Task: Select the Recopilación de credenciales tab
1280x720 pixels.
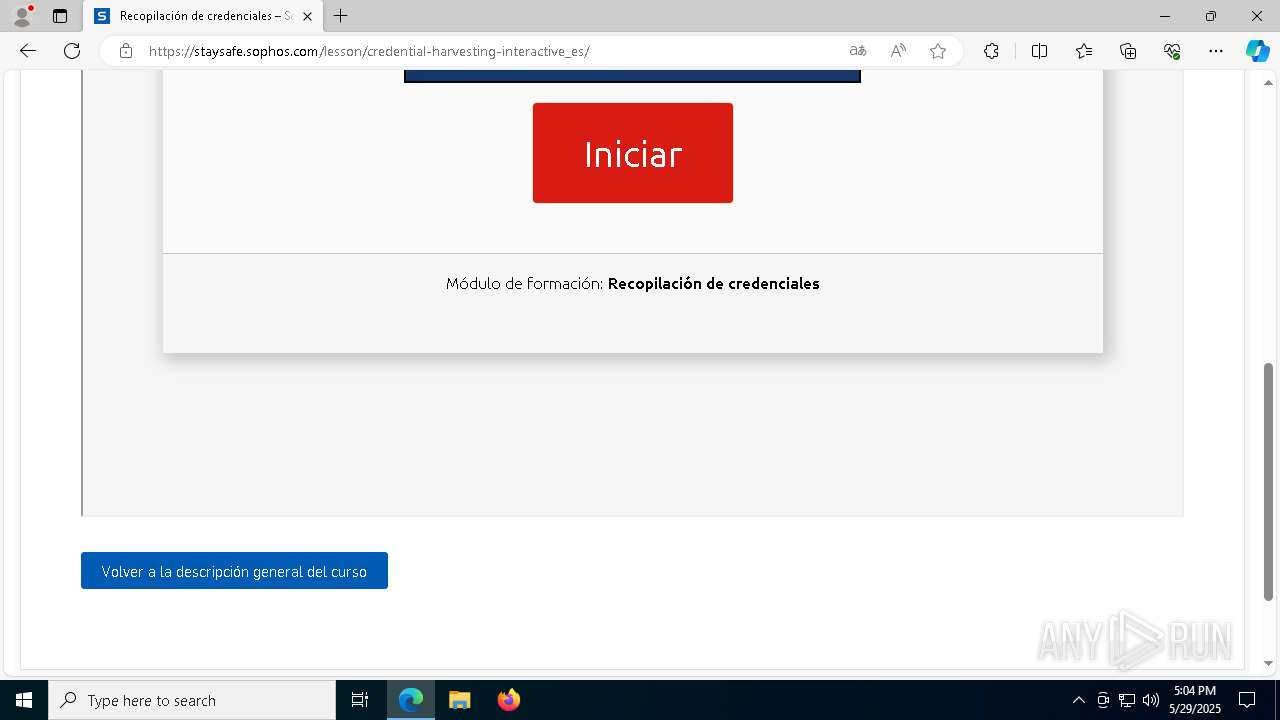Action: (x=203, y=16)
